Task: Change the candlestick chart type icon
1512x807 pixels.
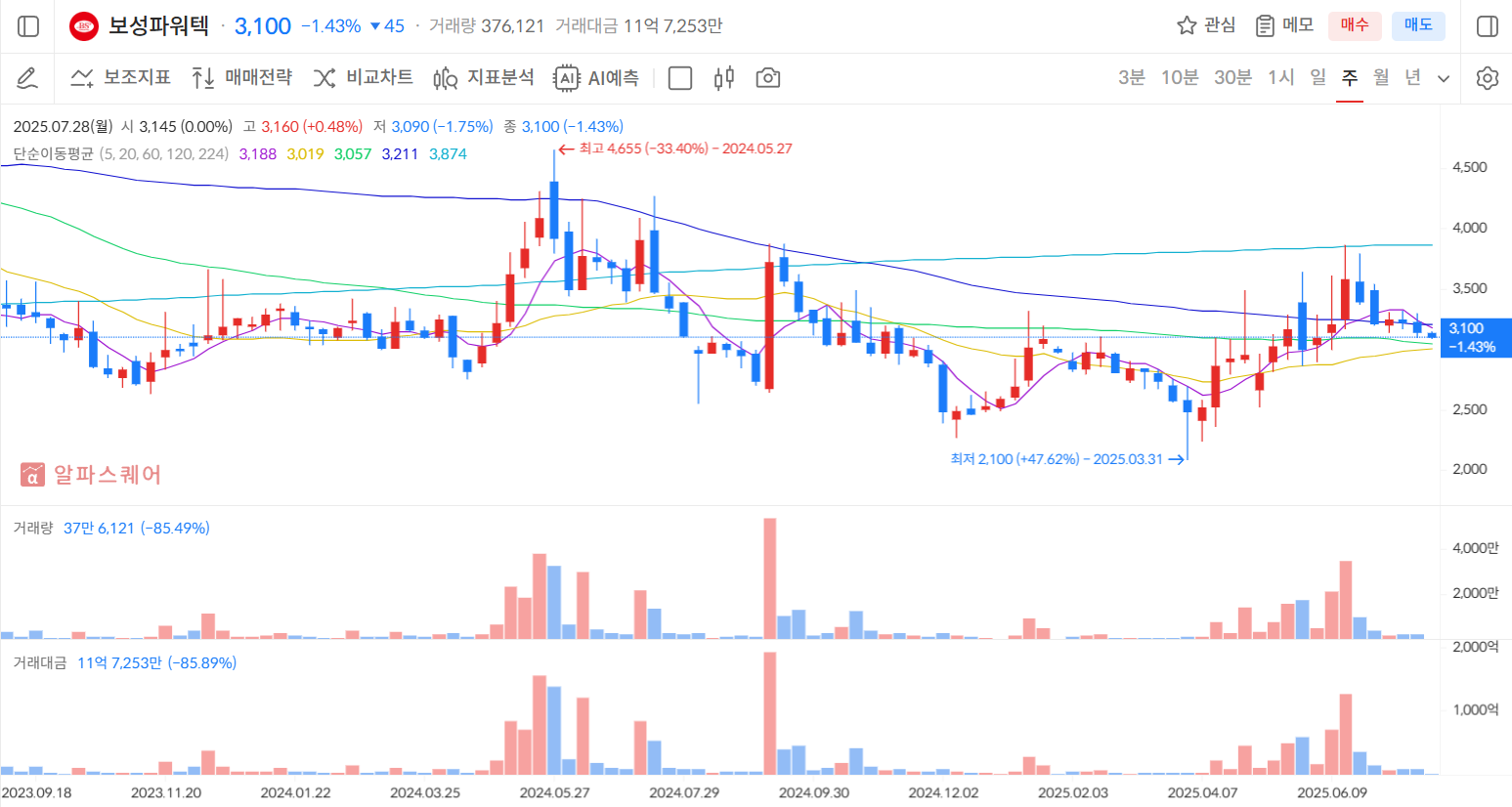Action: pos(724,78)
